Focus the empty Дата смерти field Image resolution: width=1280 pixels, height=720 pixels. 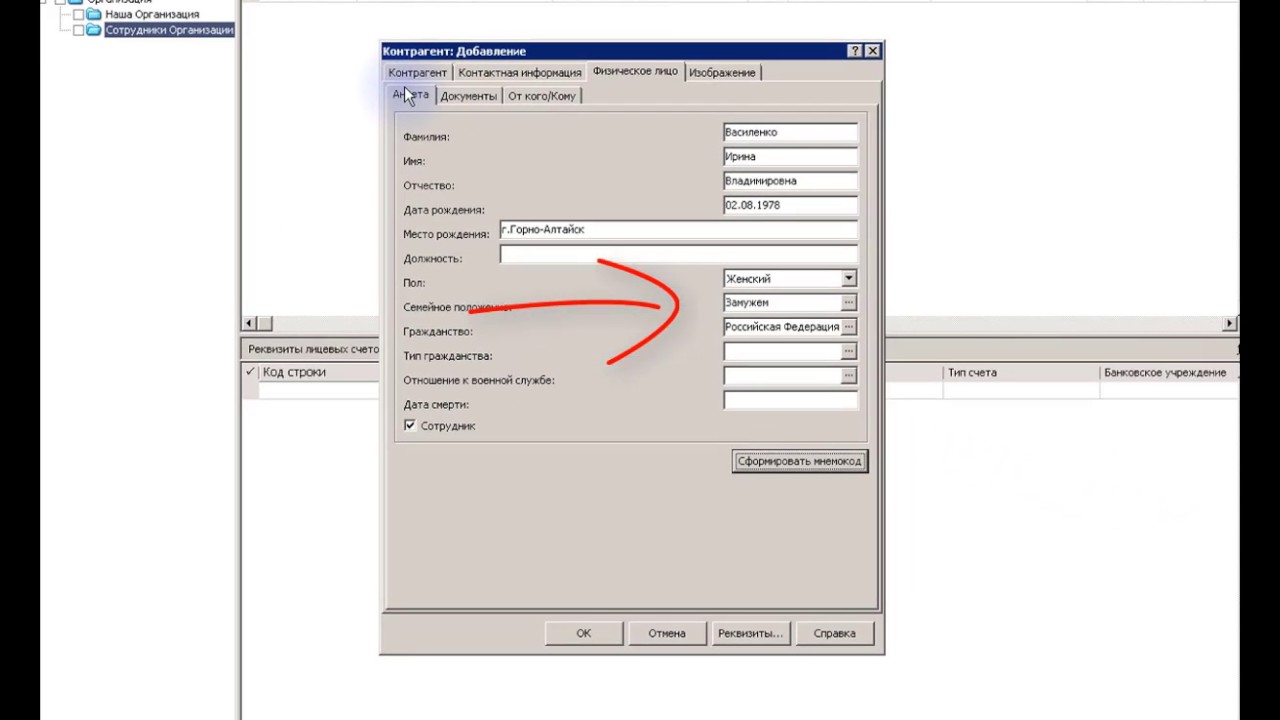tap(790, 400)
